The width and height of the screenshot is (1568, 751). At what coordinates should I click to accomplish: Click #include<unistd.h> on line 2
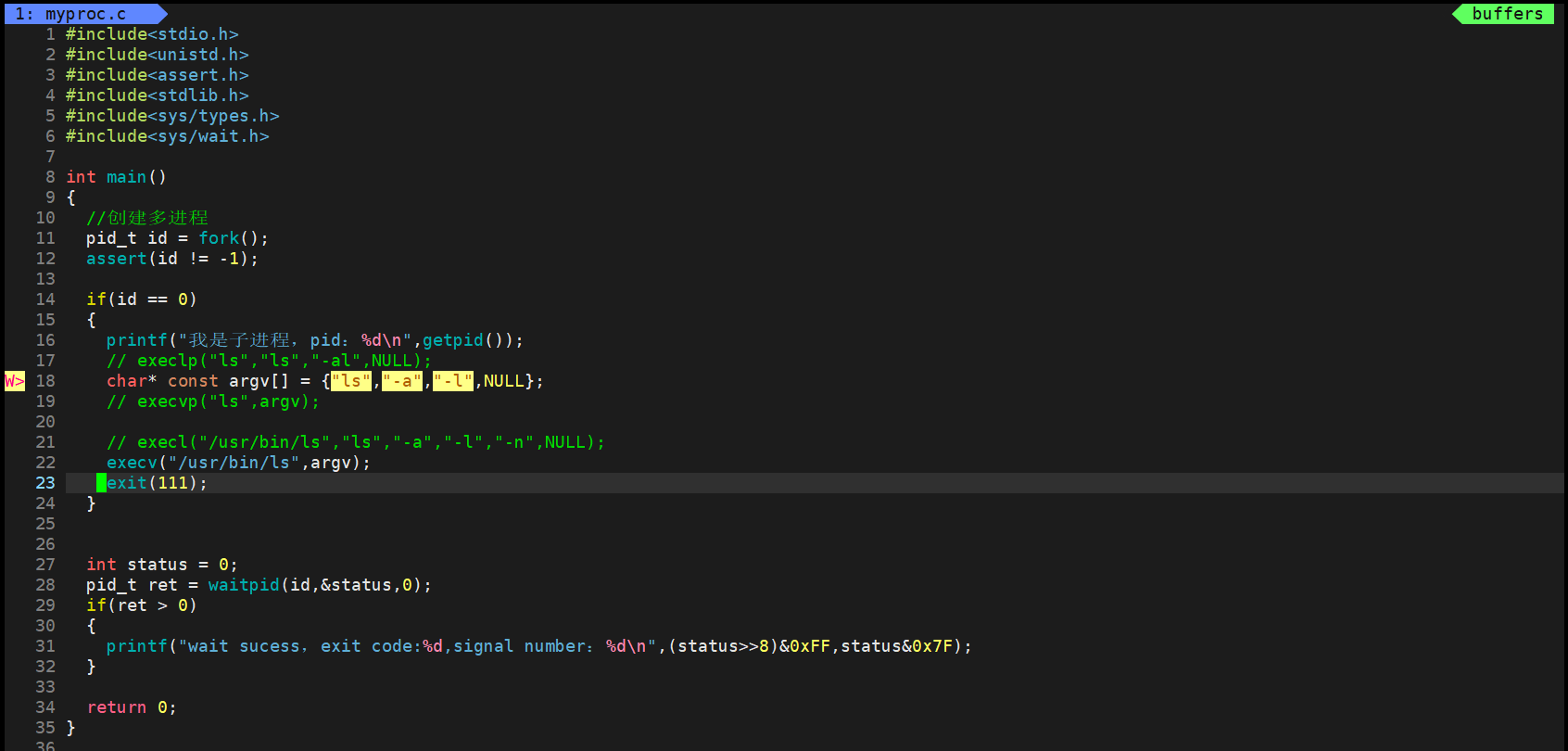pyautogui.click(x=158, y=55)
